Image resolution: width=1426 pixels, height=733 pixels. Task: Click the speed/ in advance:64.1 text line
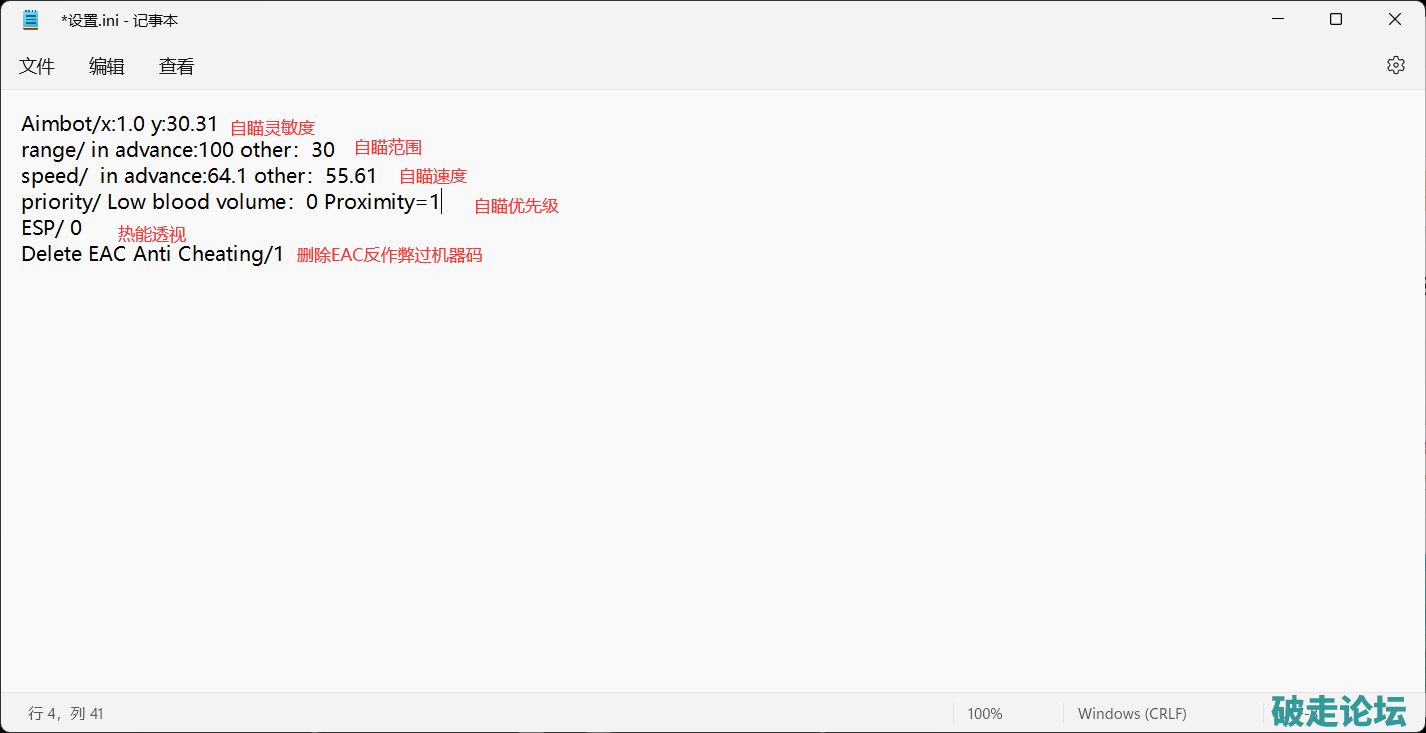[198, 176]
